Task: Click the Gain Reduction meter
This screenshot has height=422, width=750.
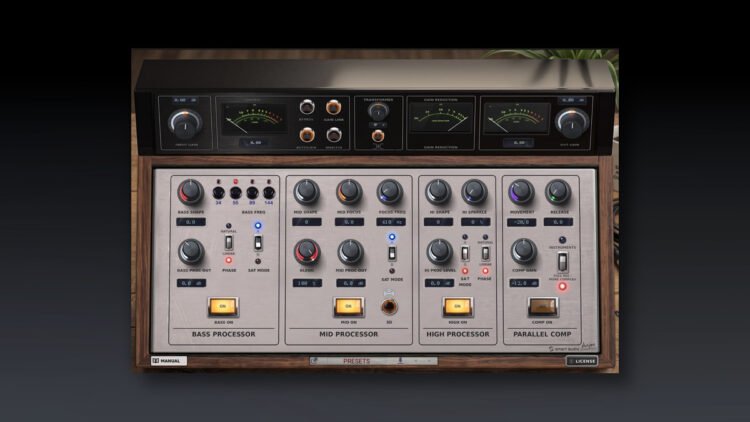Action: tap(441, 118)
